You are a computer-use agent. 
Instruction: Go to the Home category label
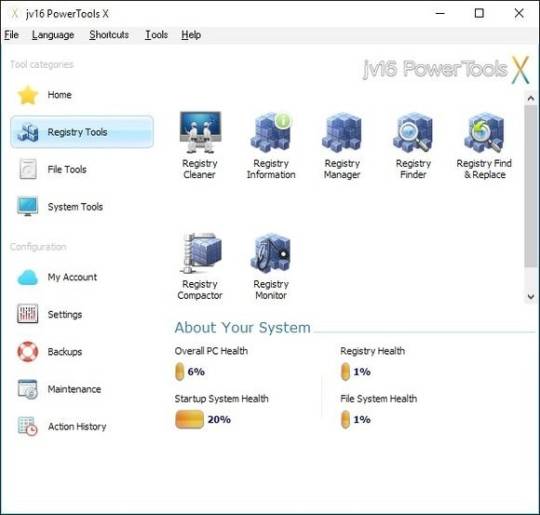point(60,95)
